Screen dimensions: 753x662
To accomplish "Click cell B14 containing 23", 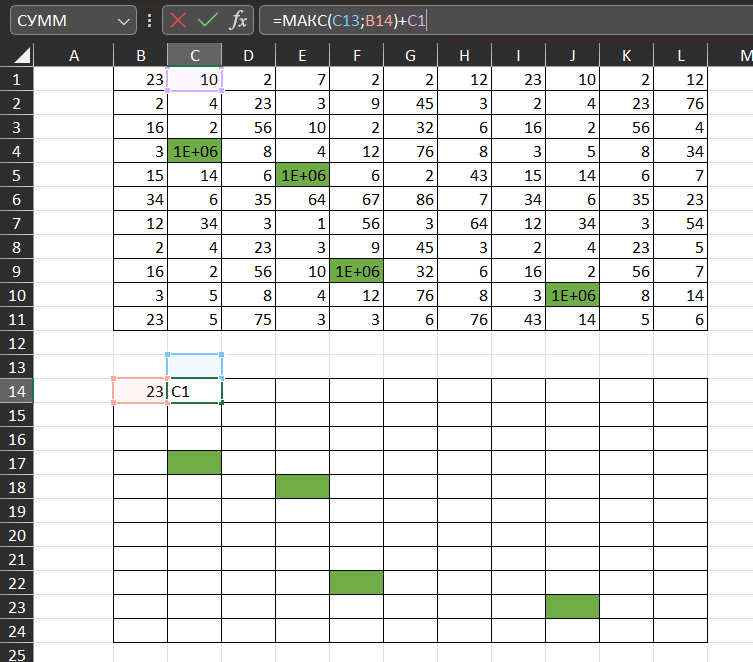I will (140, 391).
